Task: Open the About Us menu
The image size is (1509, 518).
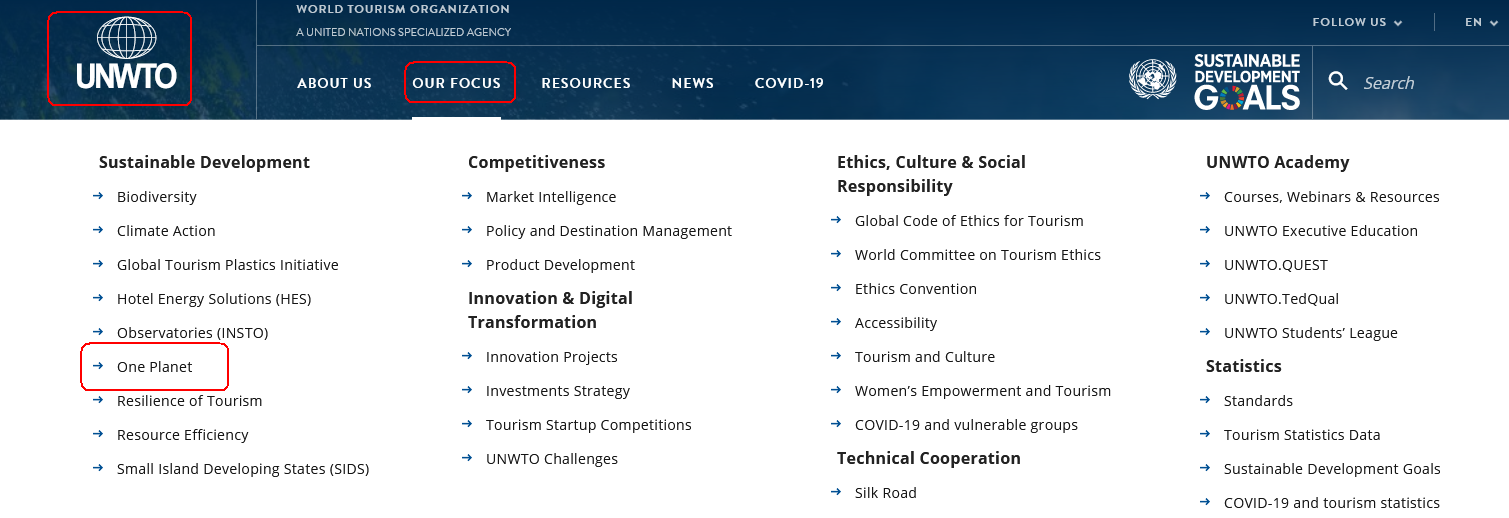Action: [x=334, y=83]
